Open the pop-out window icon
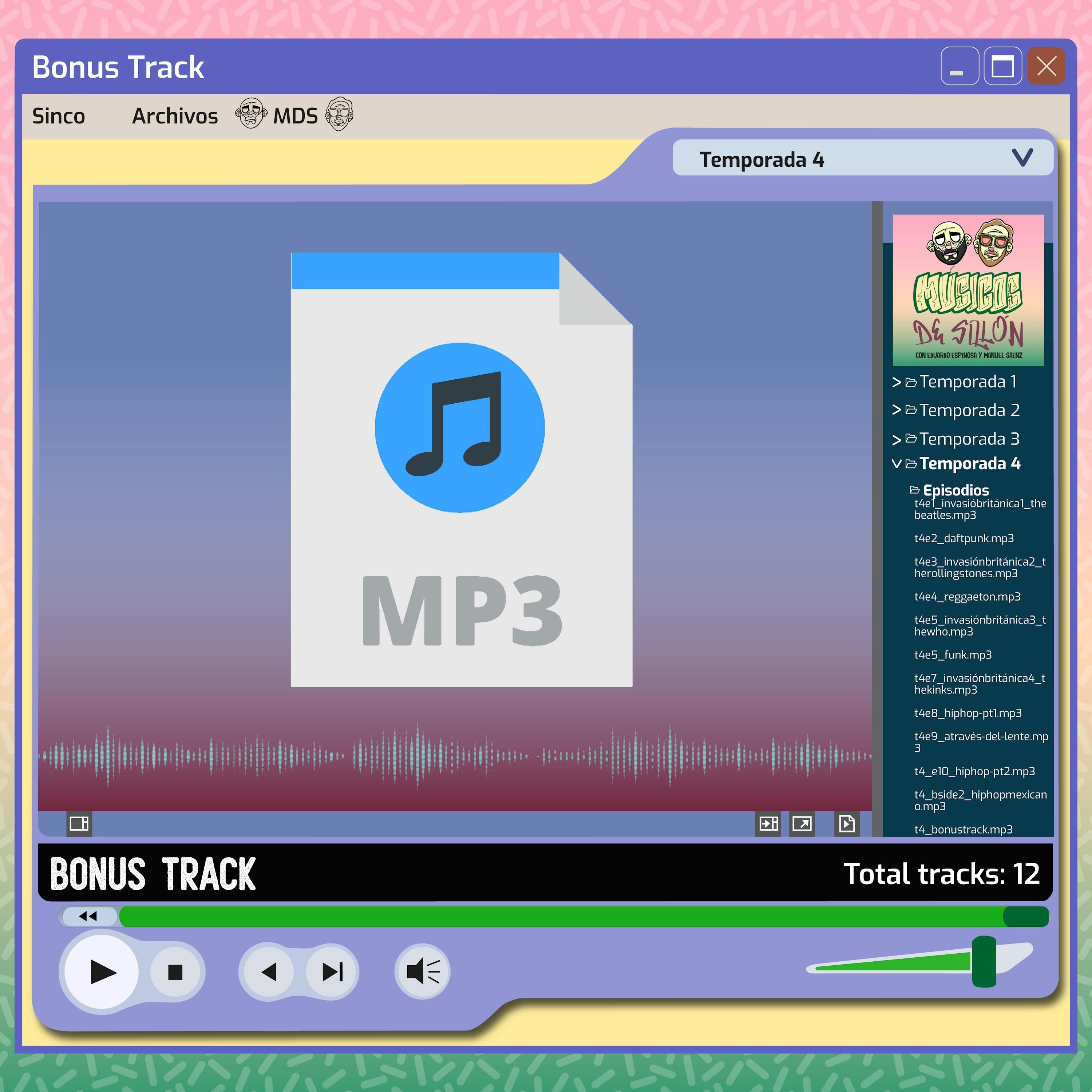 coord(802,823)
